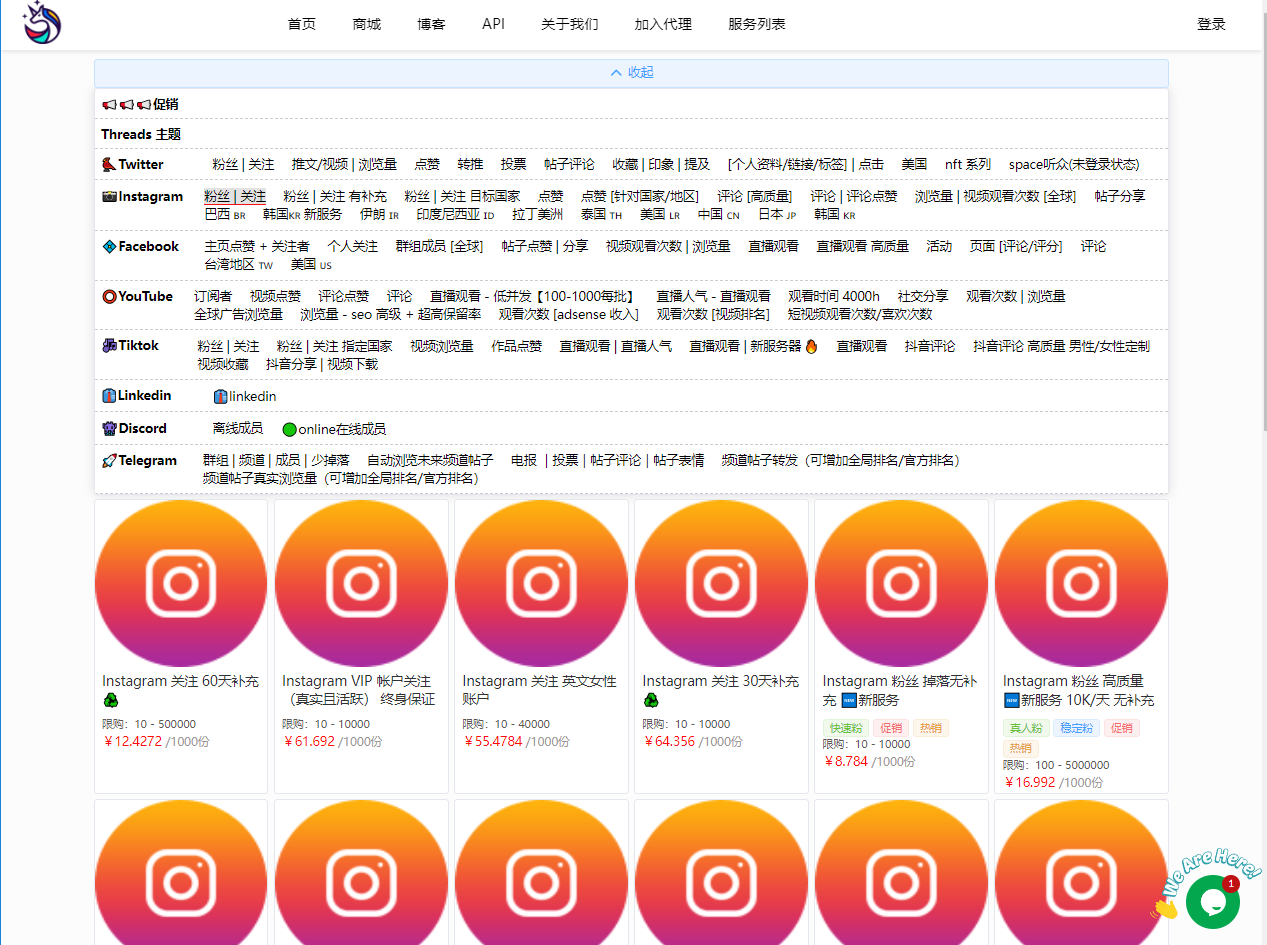Click the ￥8.784 price
This screenshot has height=945, width=1267.
(x=845, y=761)
